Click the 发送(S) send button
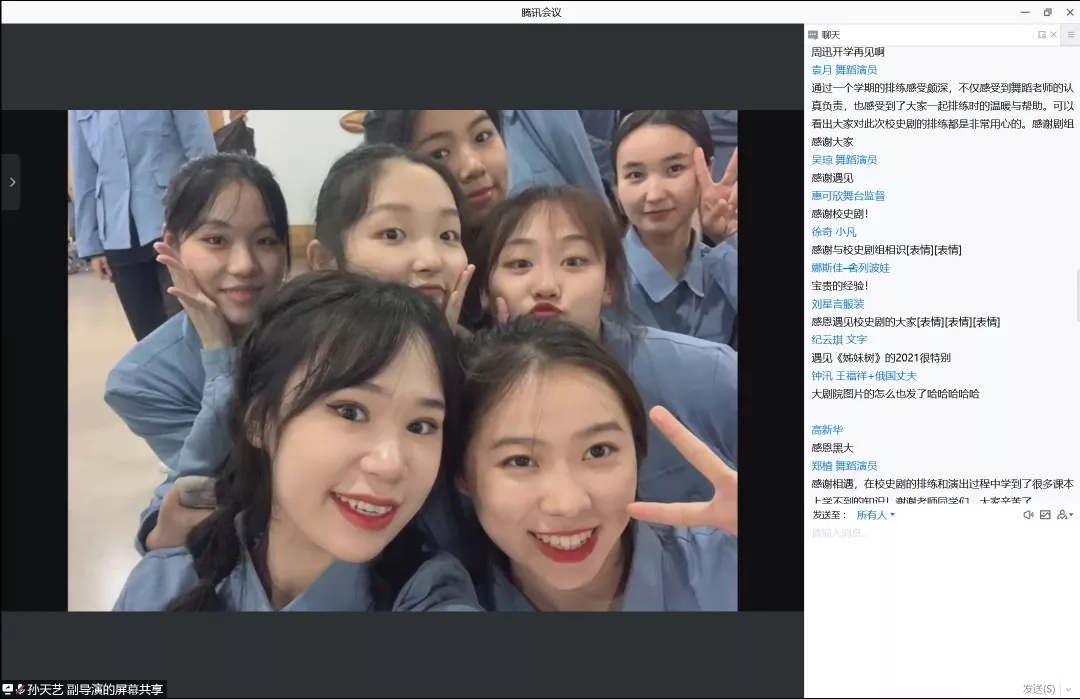 coord(1038,689)
